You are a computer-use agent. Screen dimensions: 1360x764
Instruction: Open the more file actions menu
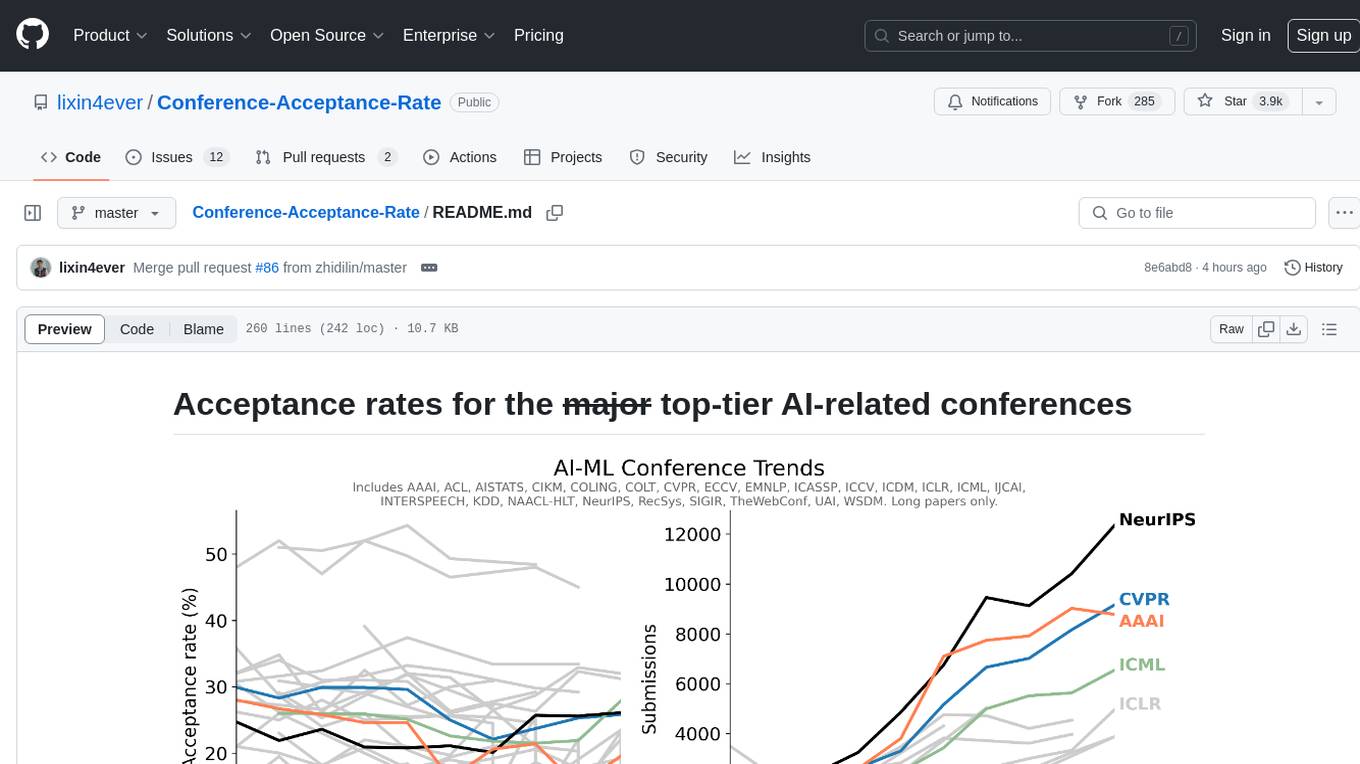coord(1344,213)
